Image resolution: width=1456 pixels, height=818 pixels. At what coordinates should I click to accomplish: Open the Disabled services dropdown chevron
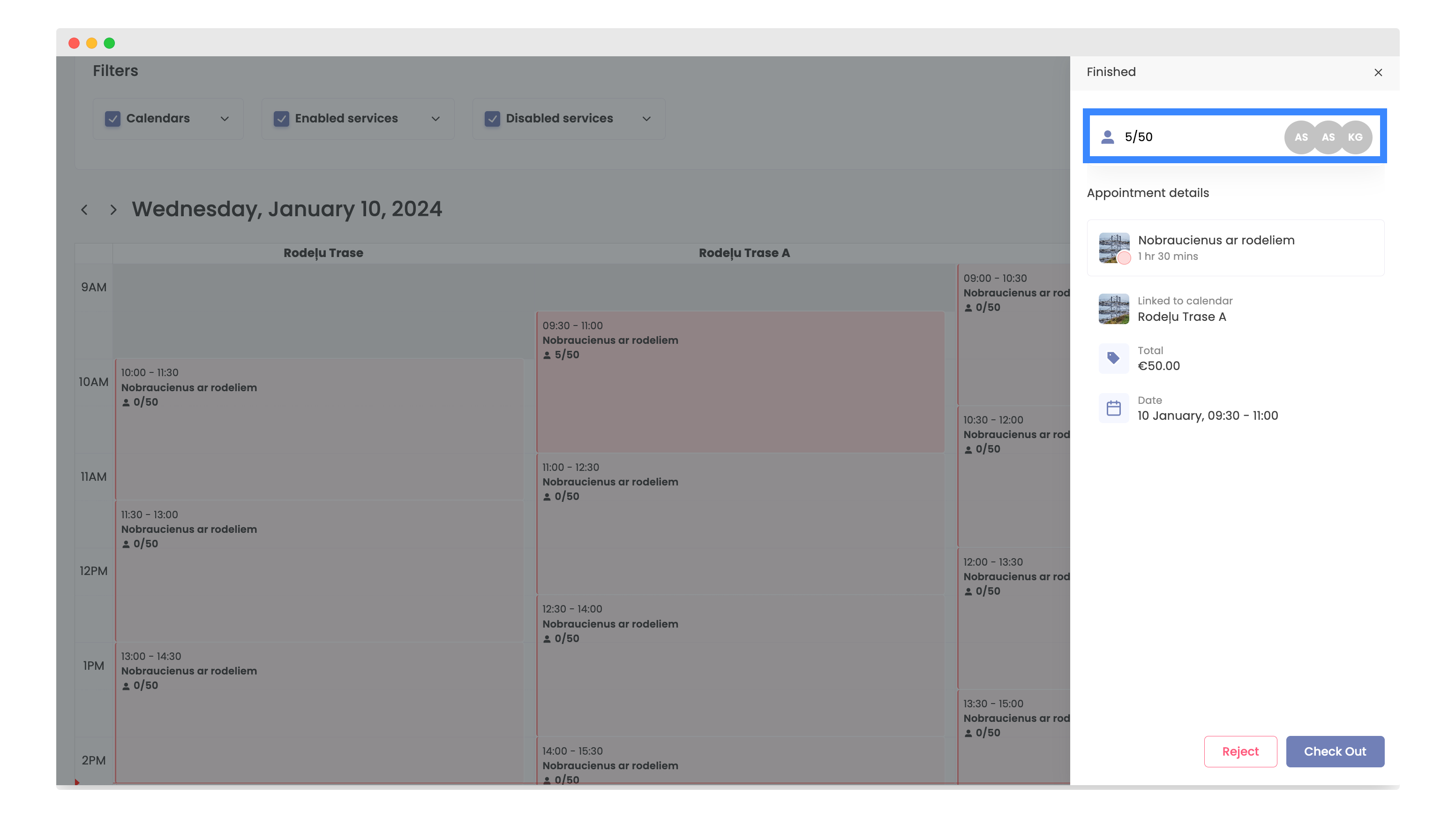point(646,119)
